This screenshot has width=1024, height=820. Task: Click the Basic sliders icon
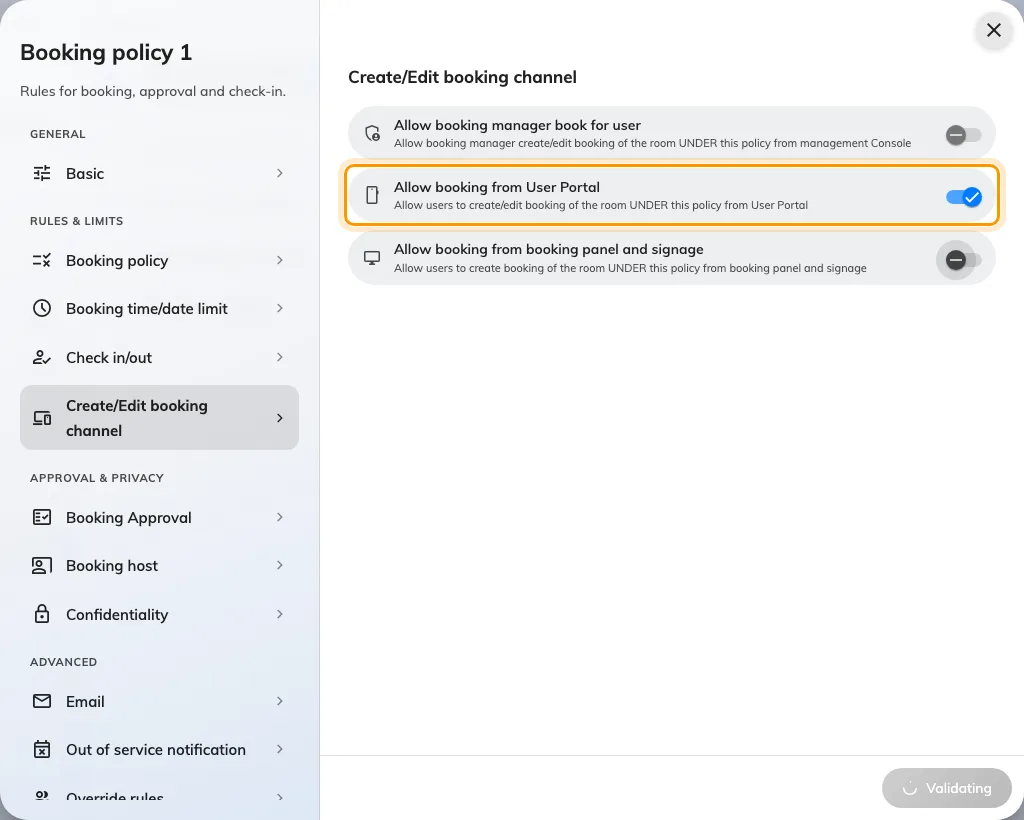point(42,173)
